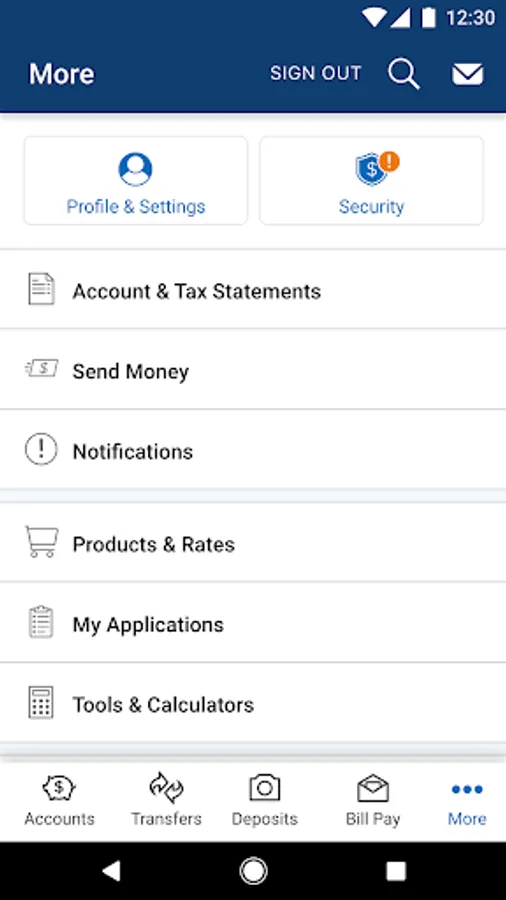506x900 pixels.
Task: Go to the Deposits tab
Action: (x=264, y=800)
